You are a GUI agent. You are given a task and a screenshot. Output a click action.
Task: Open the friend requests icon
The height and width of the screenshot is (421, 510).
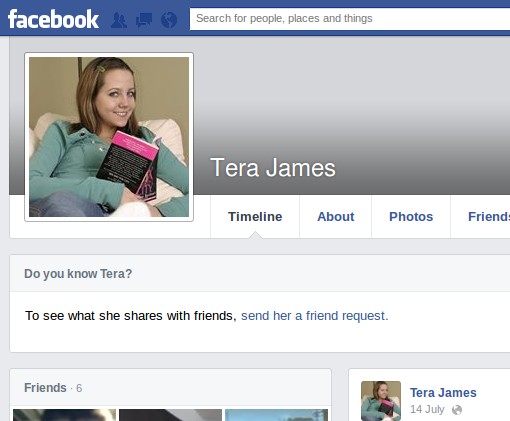click(x=119, y=20)
